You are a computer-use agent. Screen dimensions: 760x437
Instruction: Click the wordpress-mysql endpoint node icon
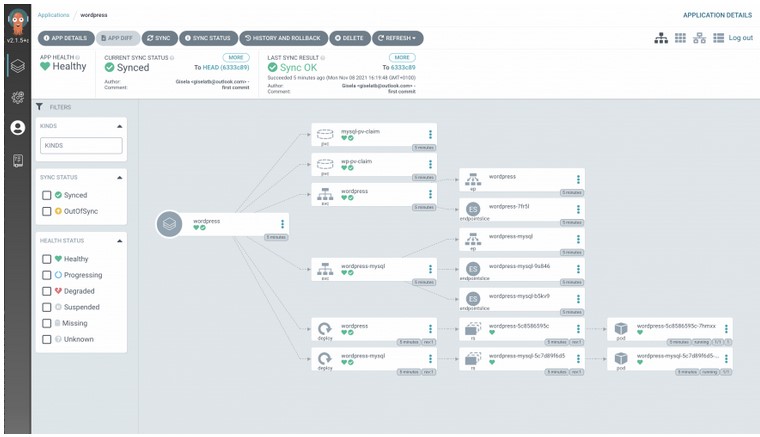click(473, 239)
